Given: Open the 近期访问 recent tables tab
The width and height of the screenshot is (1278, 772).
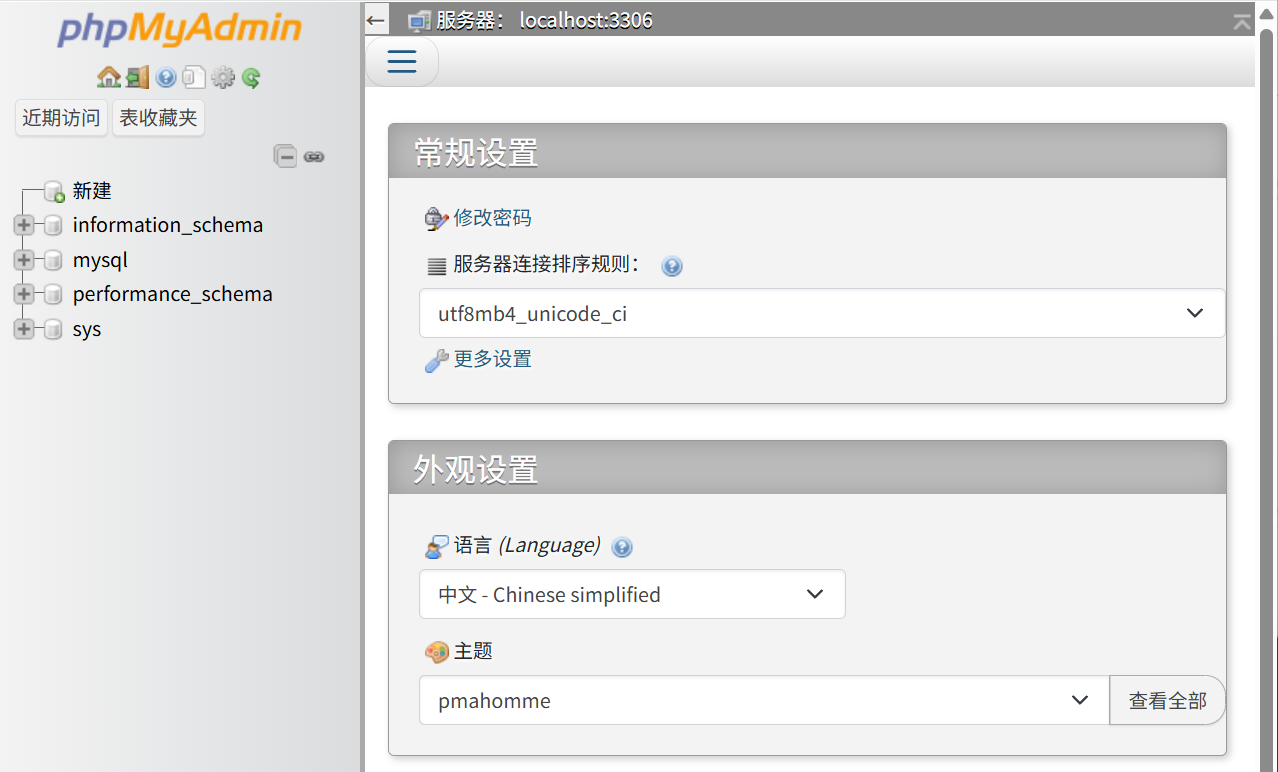Looking at the screenshot, I should tap(61, 118).
